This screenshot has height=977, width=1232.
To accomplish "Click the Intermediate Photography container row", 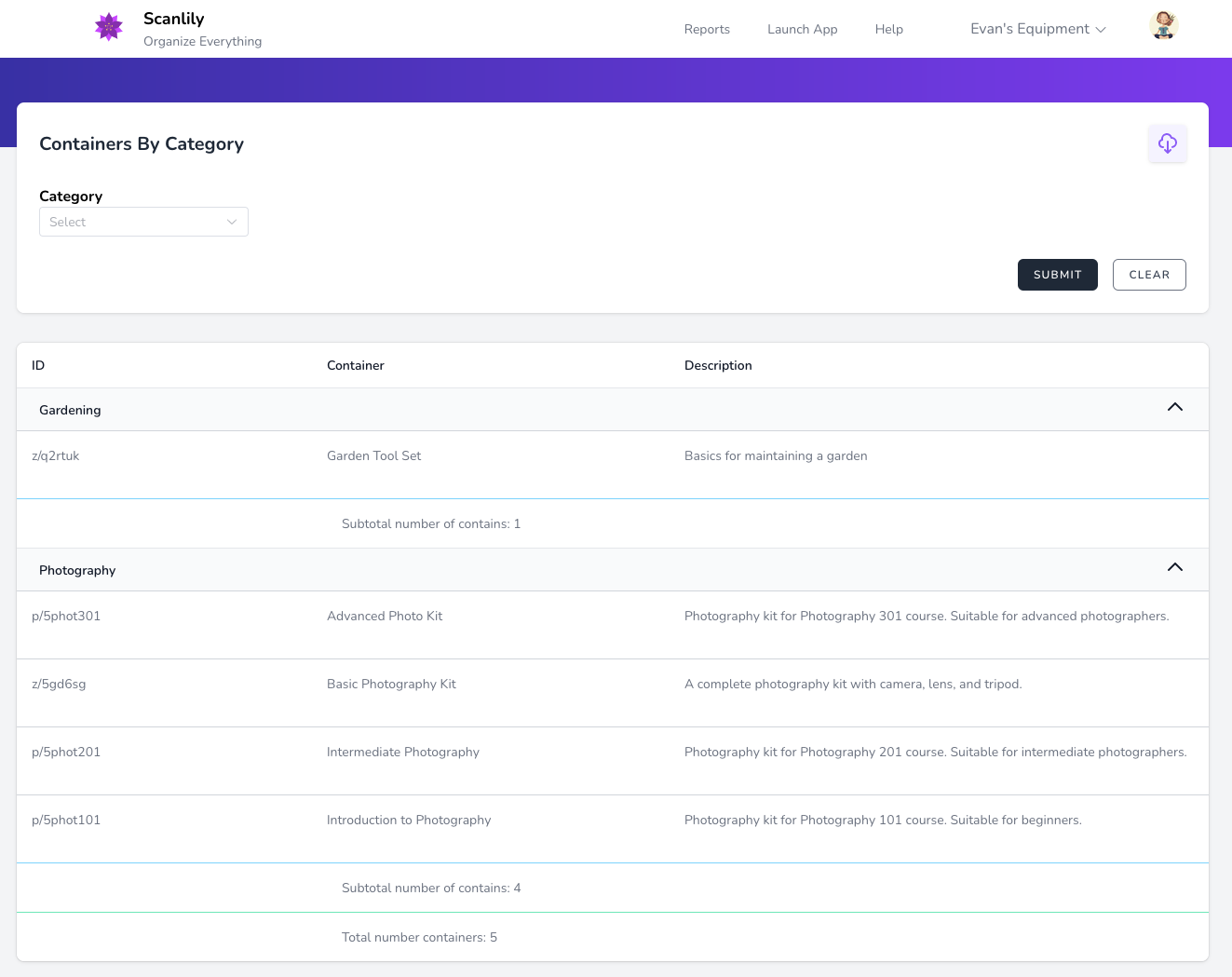I will point(402,753).
